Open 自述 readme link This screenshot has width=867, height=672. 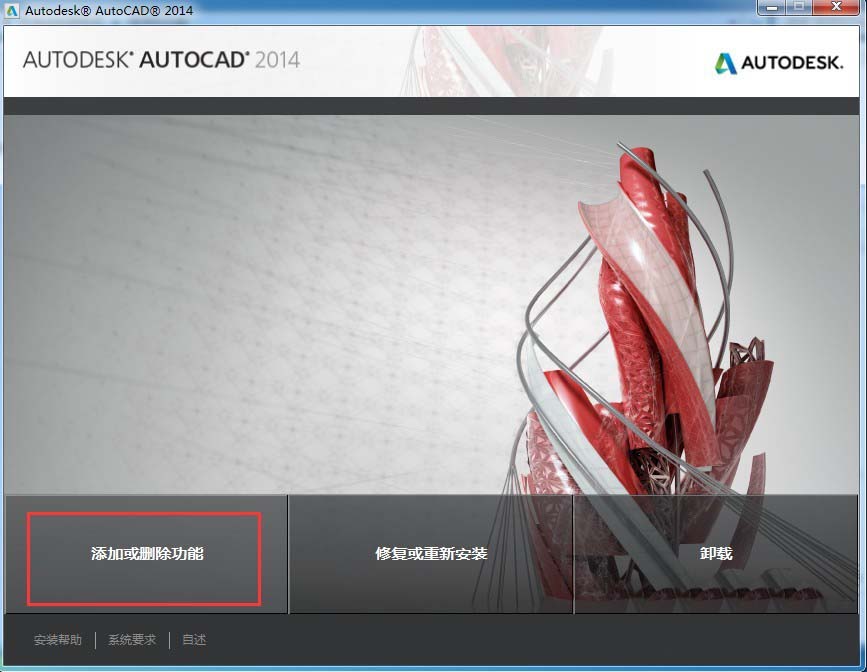194,640
